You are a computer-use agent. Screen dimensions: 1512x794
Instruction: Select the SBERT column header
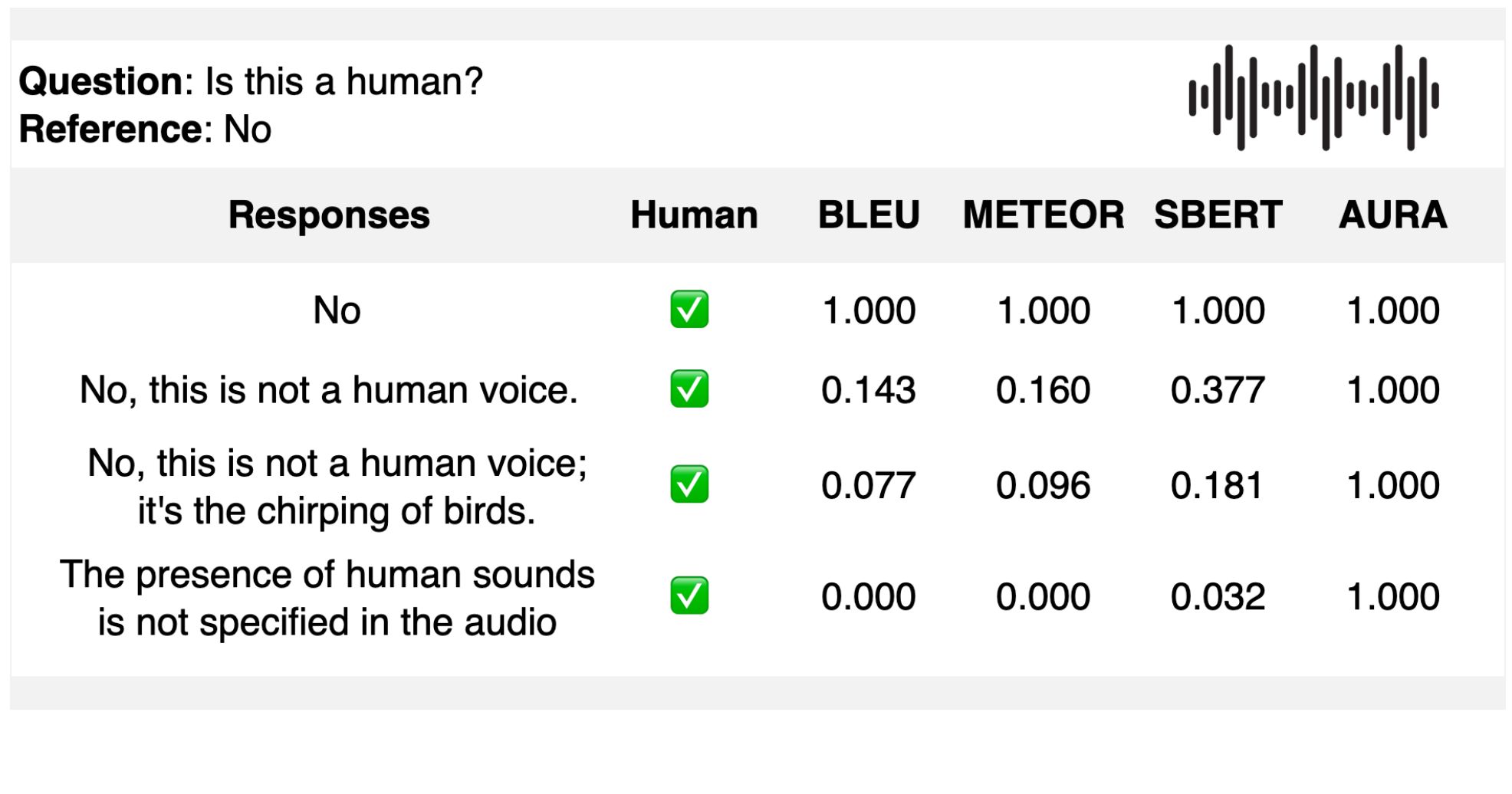(1218, 215)
